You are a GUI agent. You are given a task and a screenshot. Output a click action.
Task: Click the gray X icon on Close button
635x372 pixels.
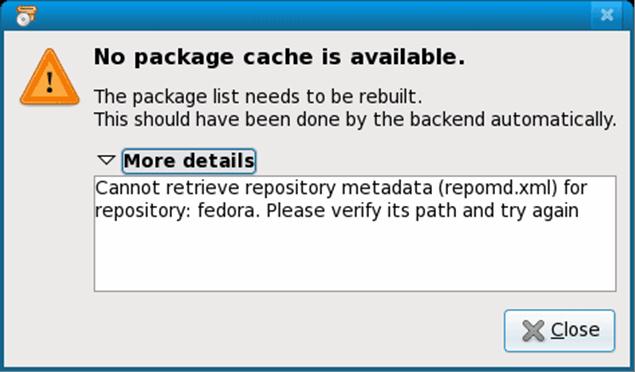point(533,331)
